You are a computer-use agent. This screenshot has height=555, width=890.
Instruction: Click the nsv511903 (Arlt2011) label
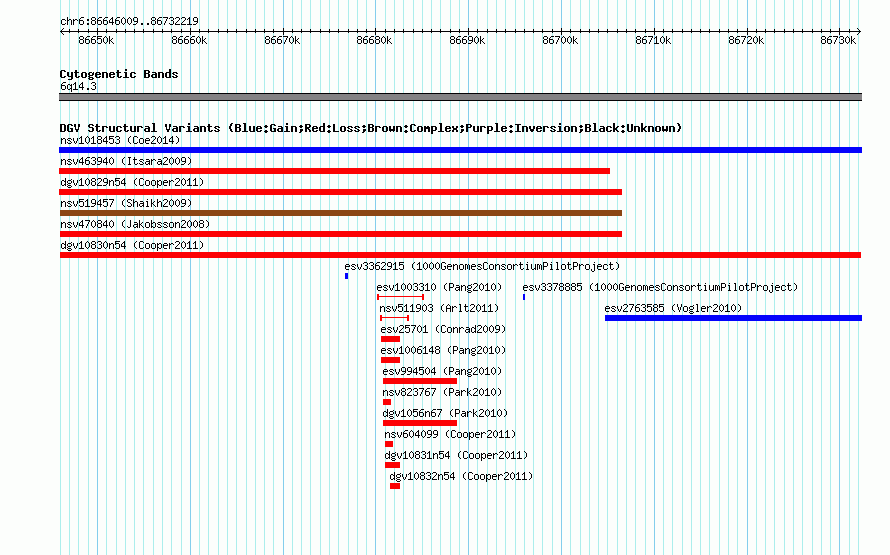pyautogui.click(x=439, y=308)
